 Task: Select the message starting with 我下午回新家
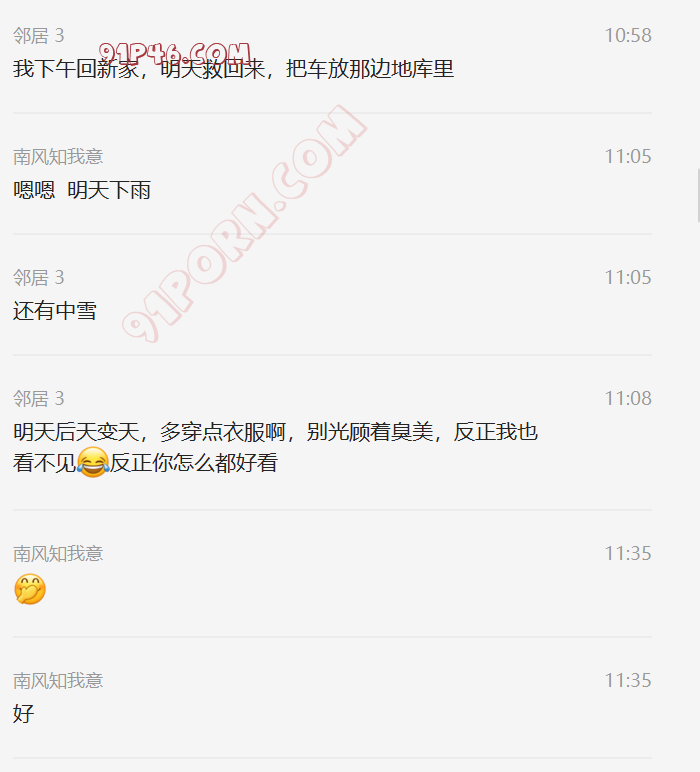pos(233,69)
